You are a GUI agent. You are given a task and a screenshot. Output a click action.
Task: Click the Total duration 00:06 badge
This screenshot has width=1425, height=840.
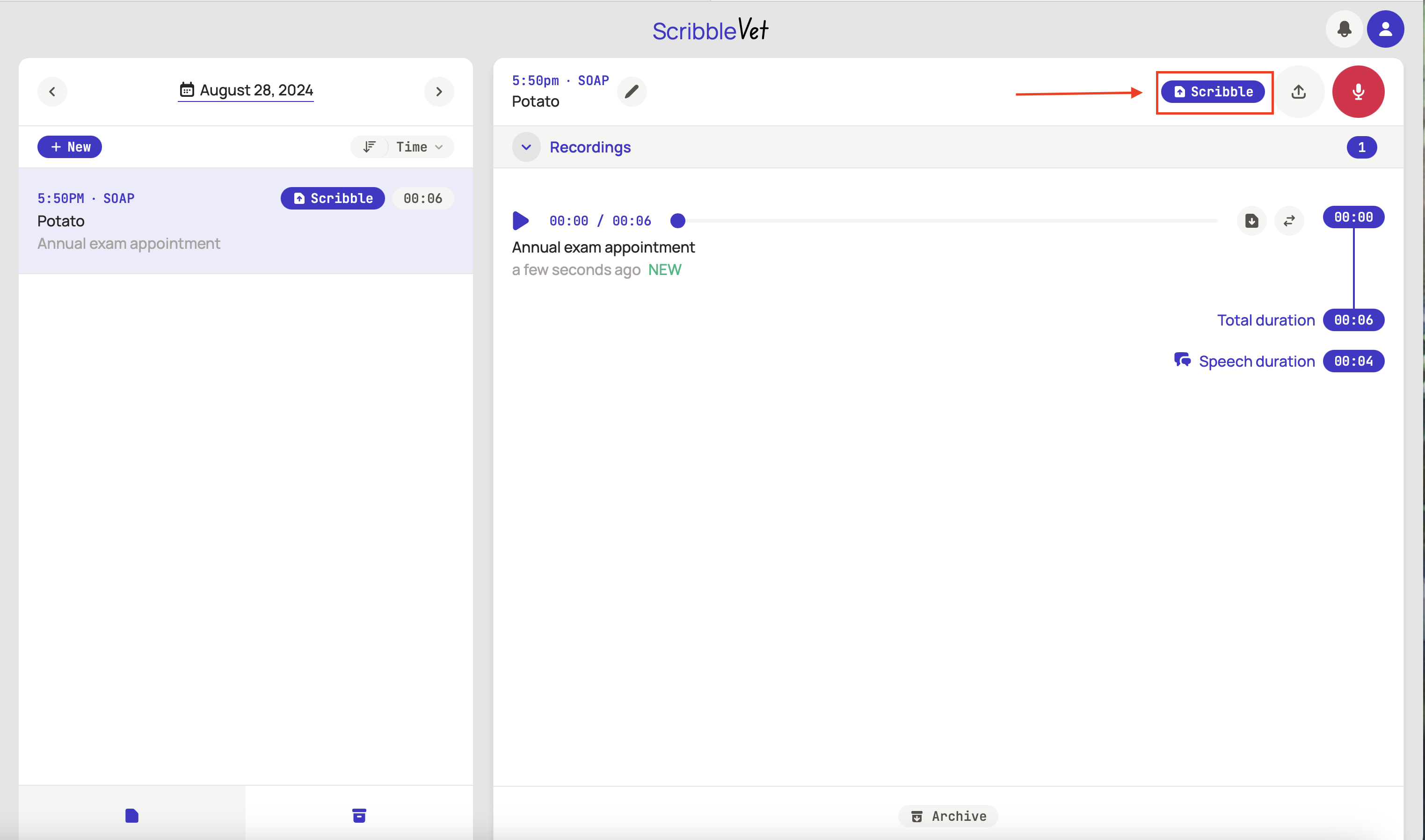coord(1354,320)
